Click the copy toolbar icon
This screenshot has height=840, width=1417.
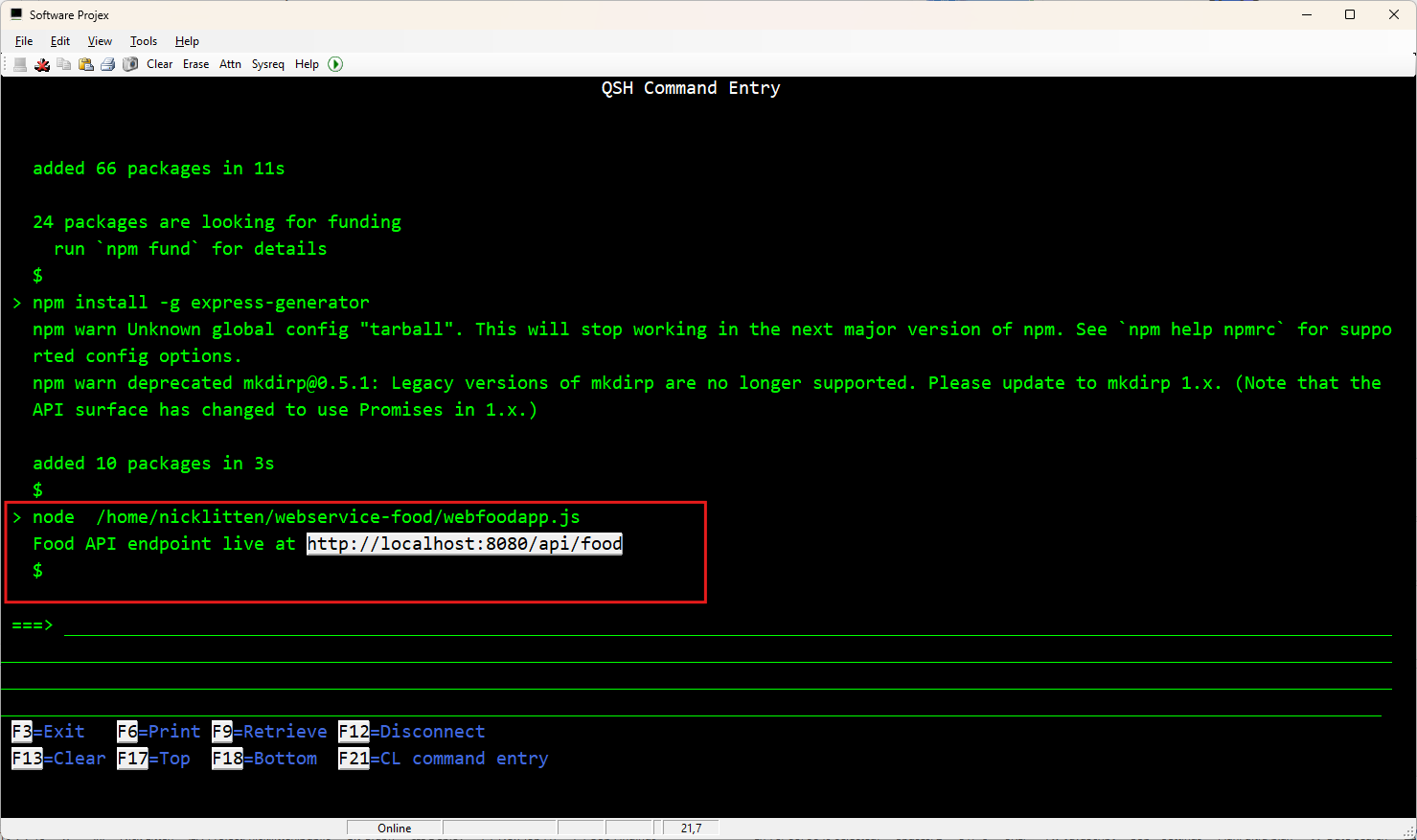pos(64,64)
